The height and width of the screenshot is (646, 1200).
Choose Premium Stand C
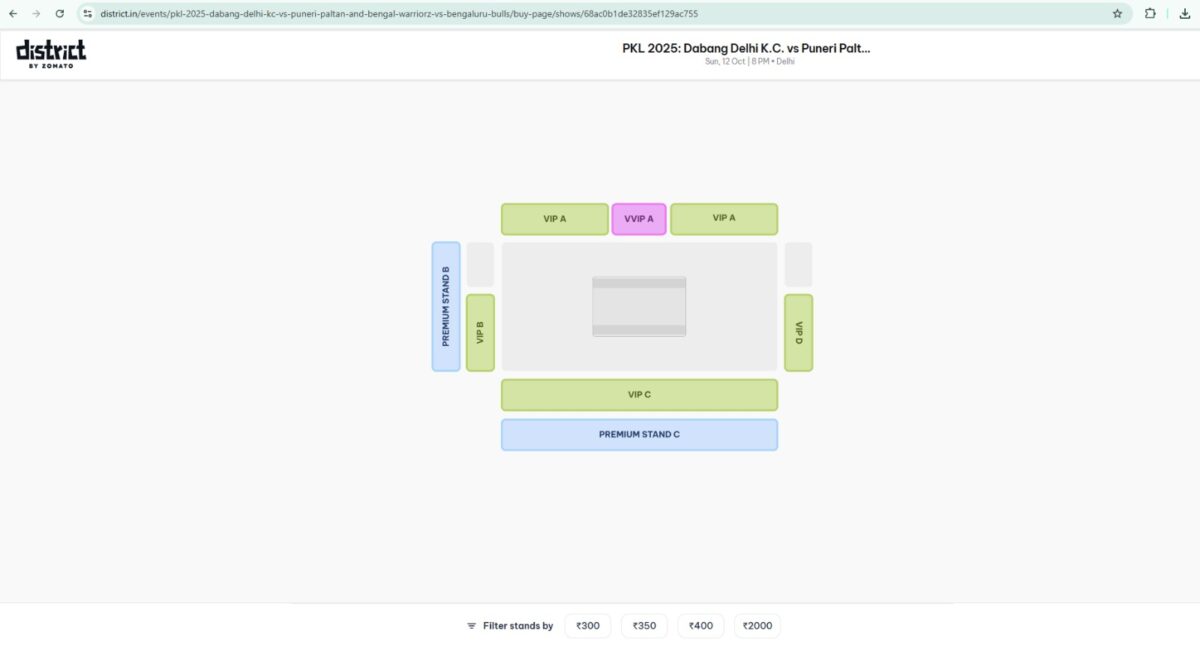(639, 433)
